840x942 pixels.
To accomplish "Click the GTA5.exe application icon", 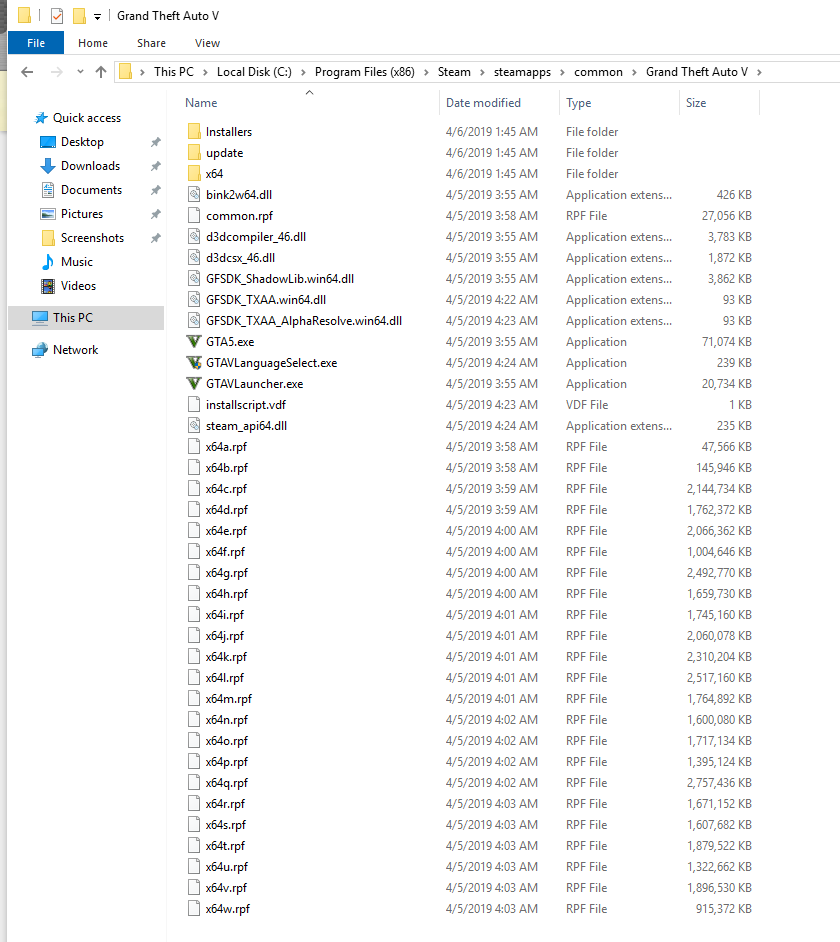I will 193,342.
